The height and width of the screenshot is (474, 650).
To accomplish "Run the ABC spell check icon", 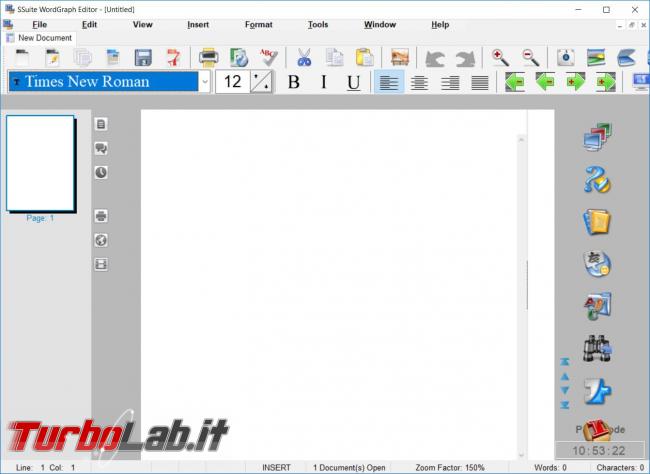I will pos(269,57).
